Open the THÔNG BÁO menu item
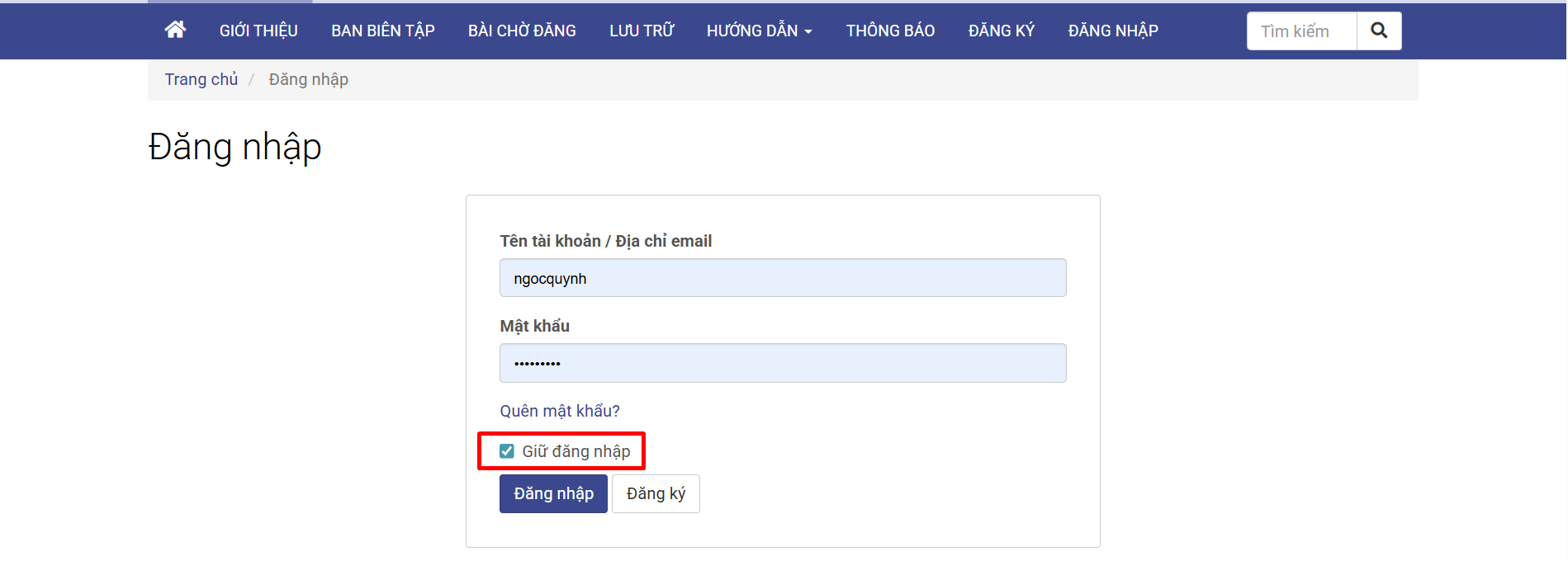Viewport: 1568px width, 561px height. (x=890, y=31)
